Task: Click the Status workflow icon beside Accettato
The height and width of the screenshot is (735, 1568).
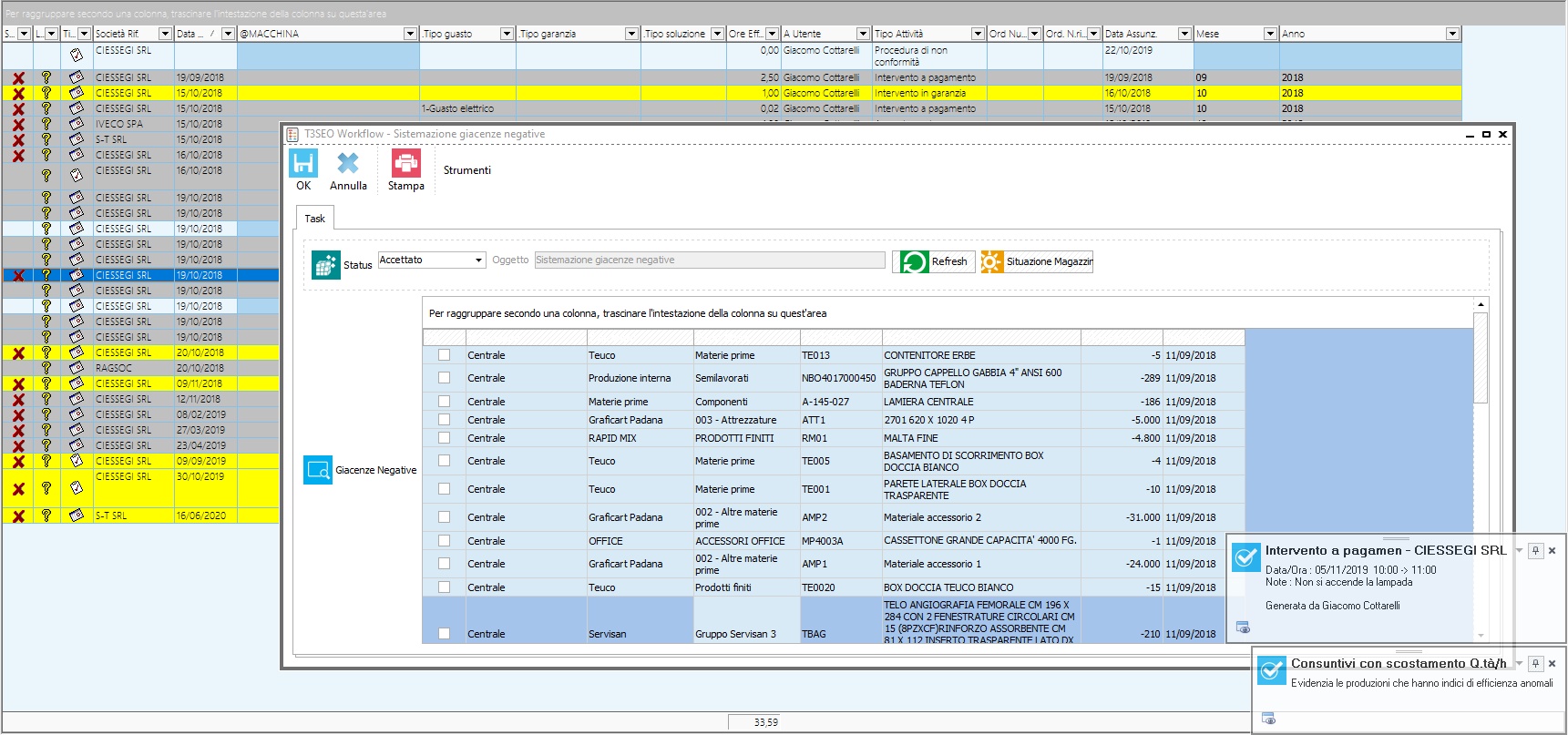Action: [325, 265]
